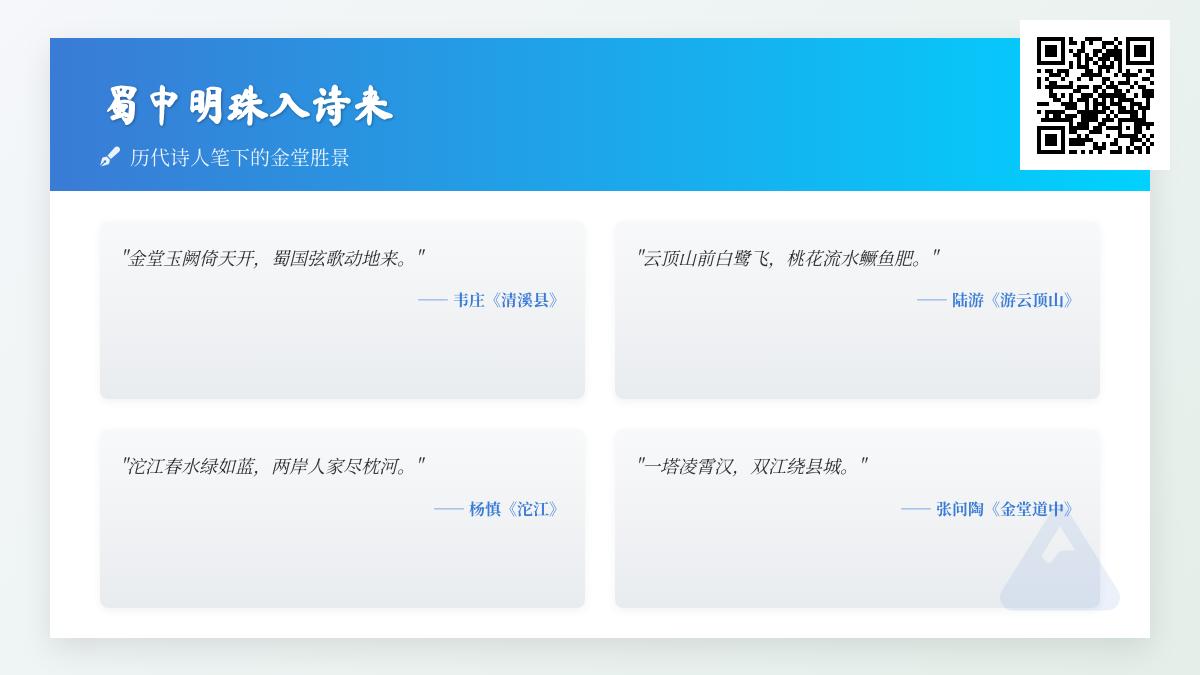Select the subtitle 历代诗人笔下的金堂胜景
Image resolution: width=1200 pixels, height=675 pixels.
coord(240,158)
